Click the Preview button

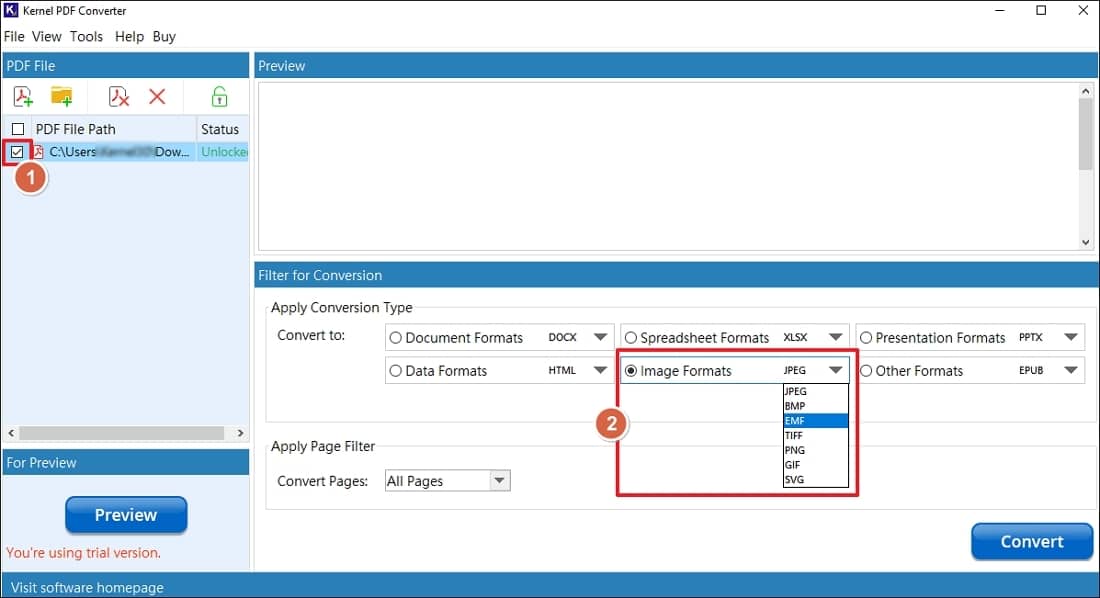tap(126, 515)
